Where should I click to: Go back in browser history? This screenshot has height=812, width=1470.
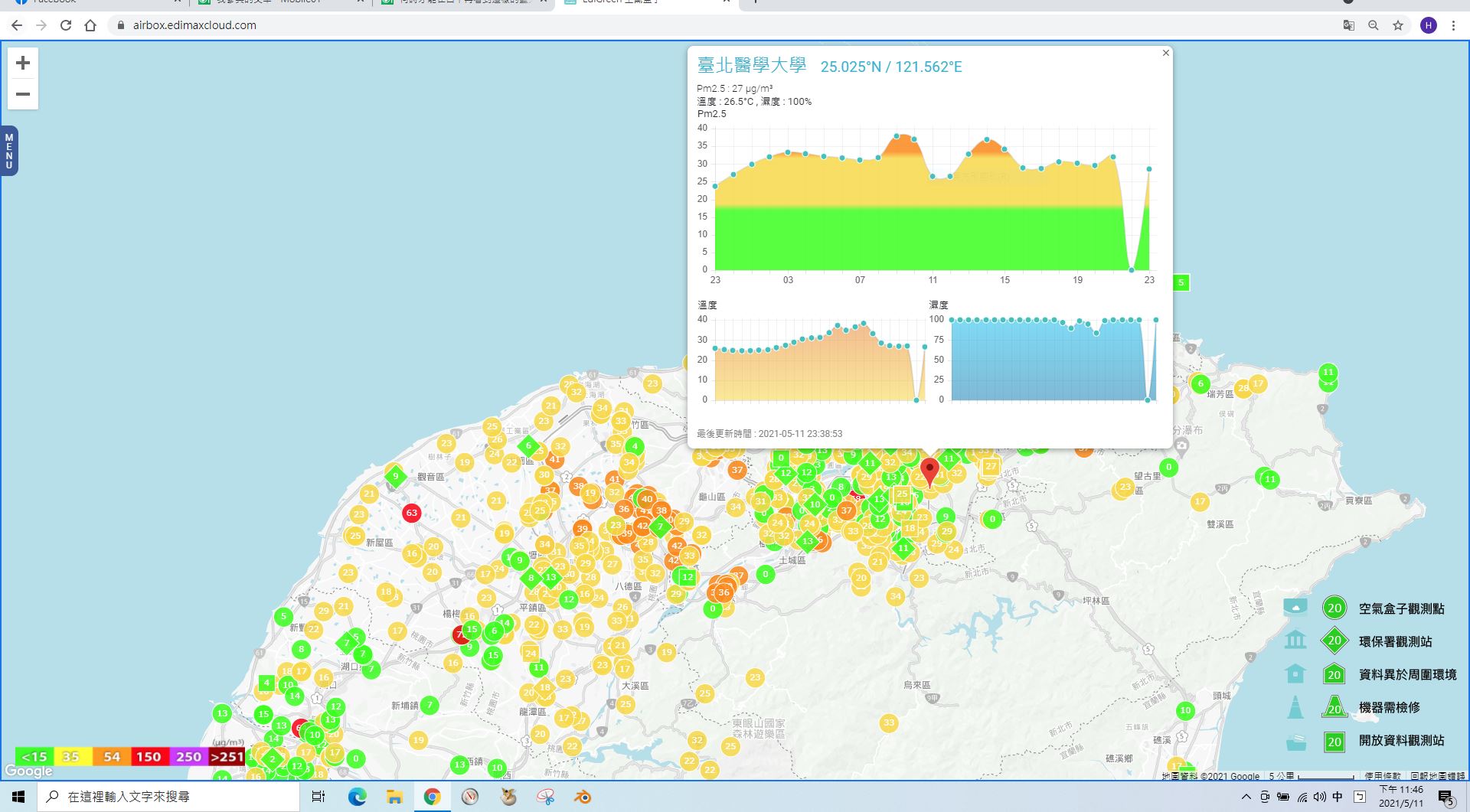pos(17,25)
